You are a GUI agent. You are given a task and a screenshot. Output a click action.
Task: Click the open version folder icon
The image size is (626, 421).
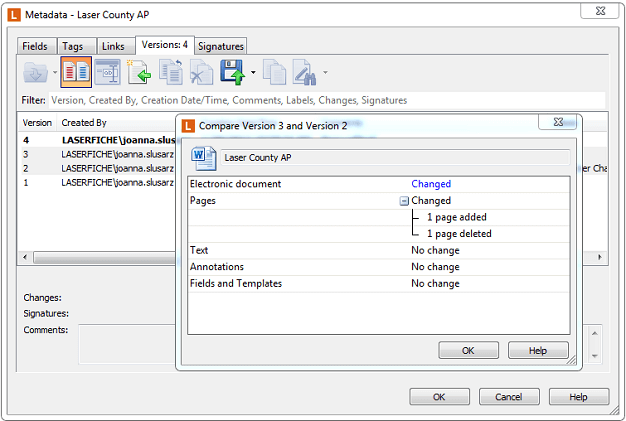tap(36, 73)
